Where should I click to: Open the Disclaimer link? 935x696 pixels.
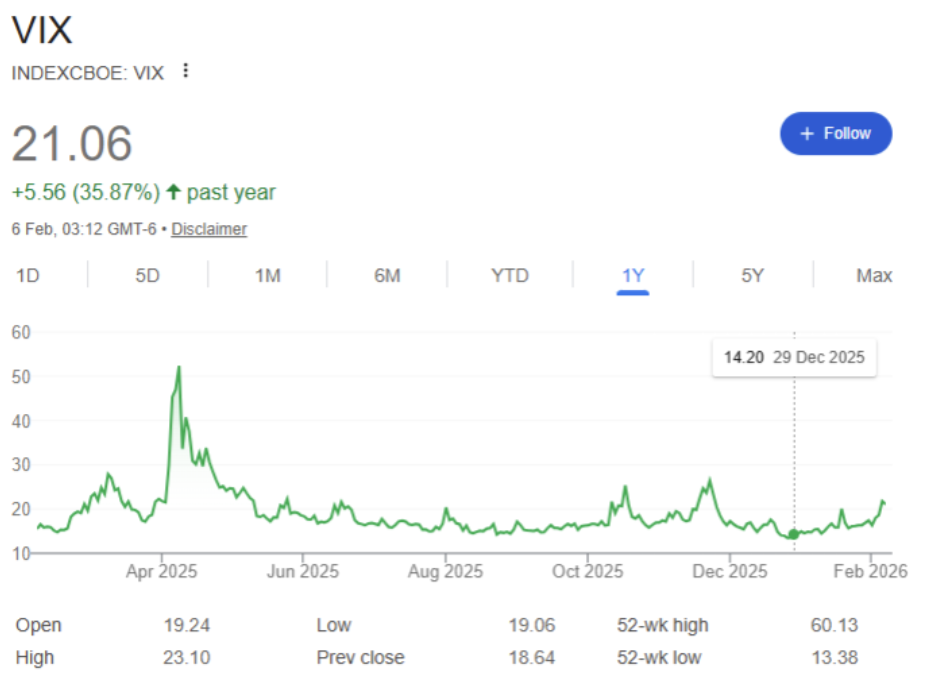208,229
